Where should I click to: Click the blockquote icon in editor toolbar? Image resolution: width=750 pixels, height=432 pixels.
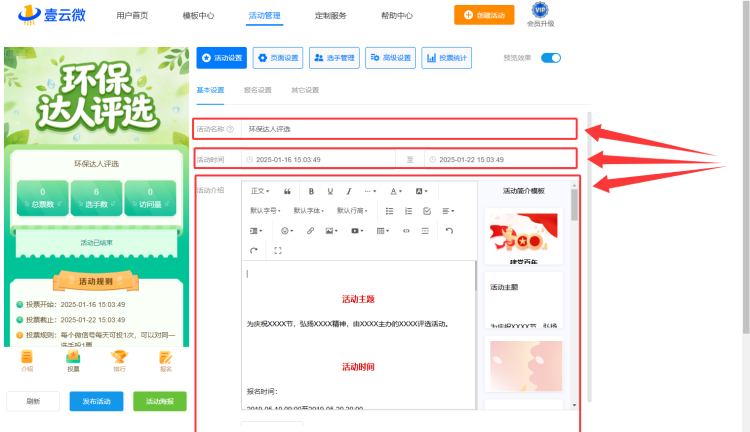287,191
